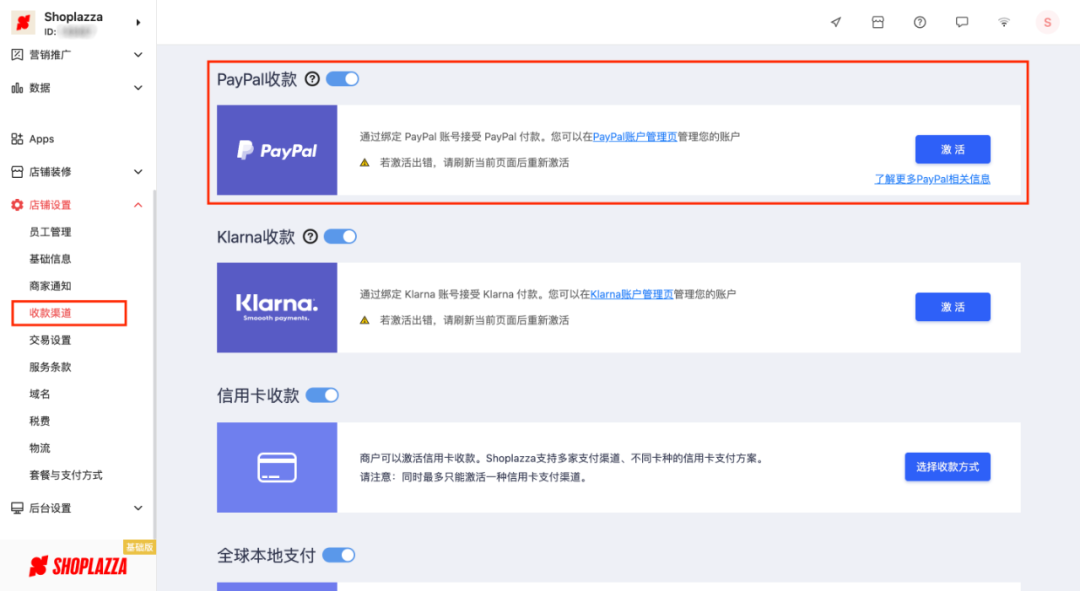Click the online store icon in header

pyautogui.click(x=878, y=21)
